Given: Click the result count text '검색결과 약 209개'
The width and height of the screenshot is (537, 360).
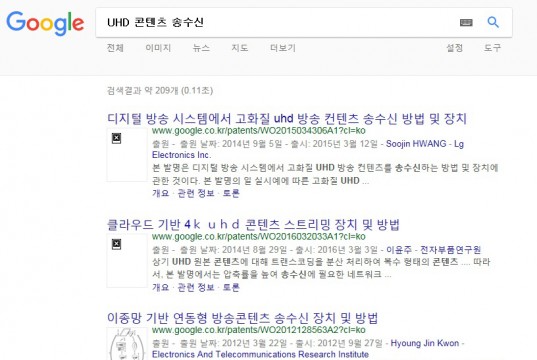Looking at the screenshot, I should tap(143, 90).
